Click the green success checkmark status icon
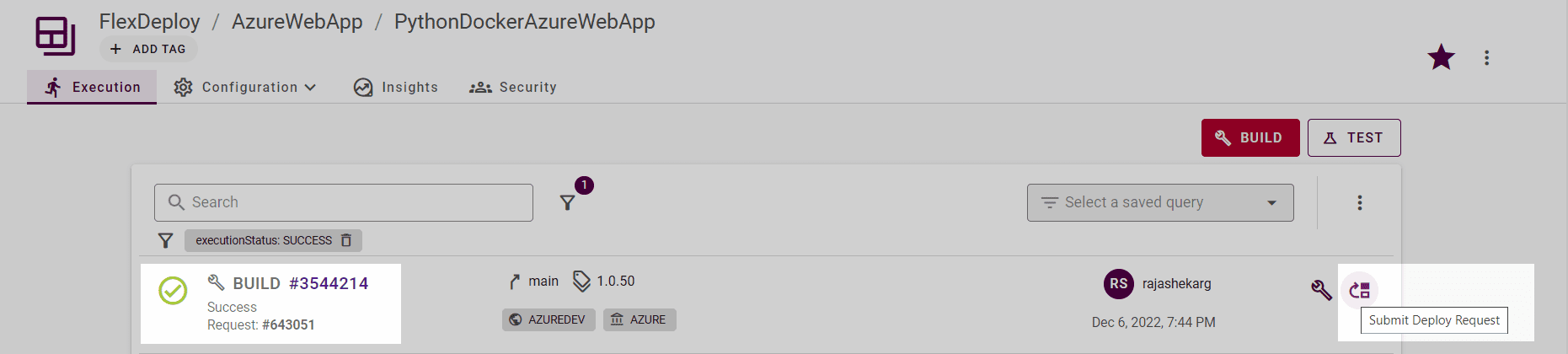This screenshot has height=354, width=1568. point(173,291)
